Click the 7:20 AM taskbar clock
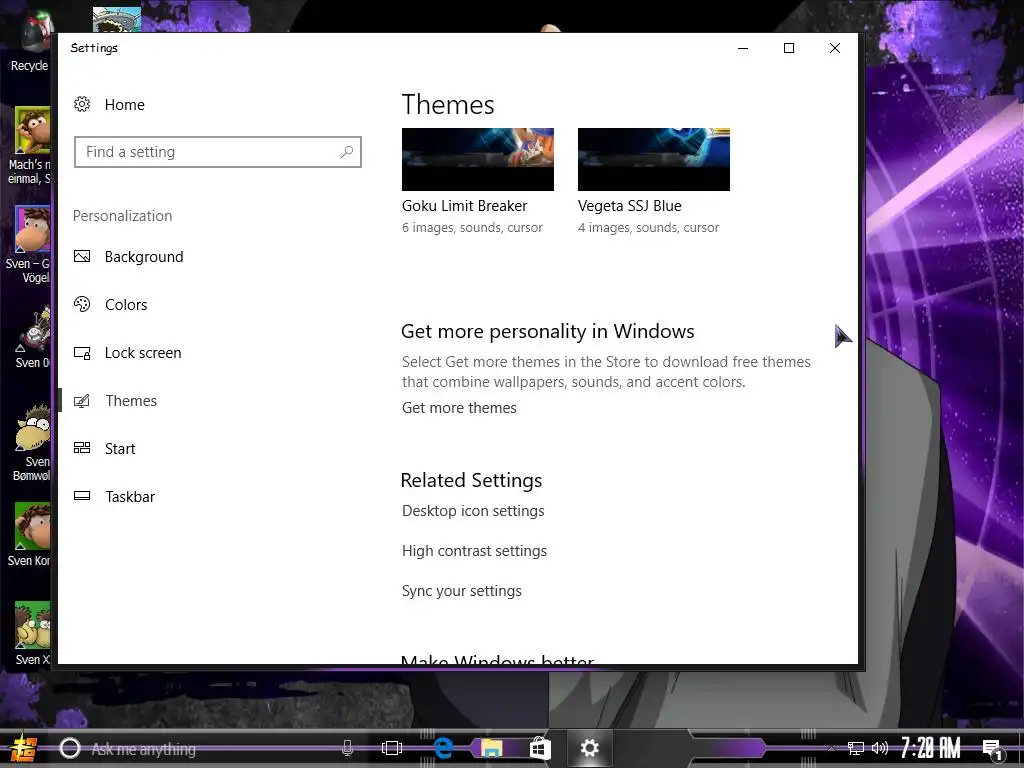Image resolution: width=1024 pixels, height=768 pixels. 931,748
